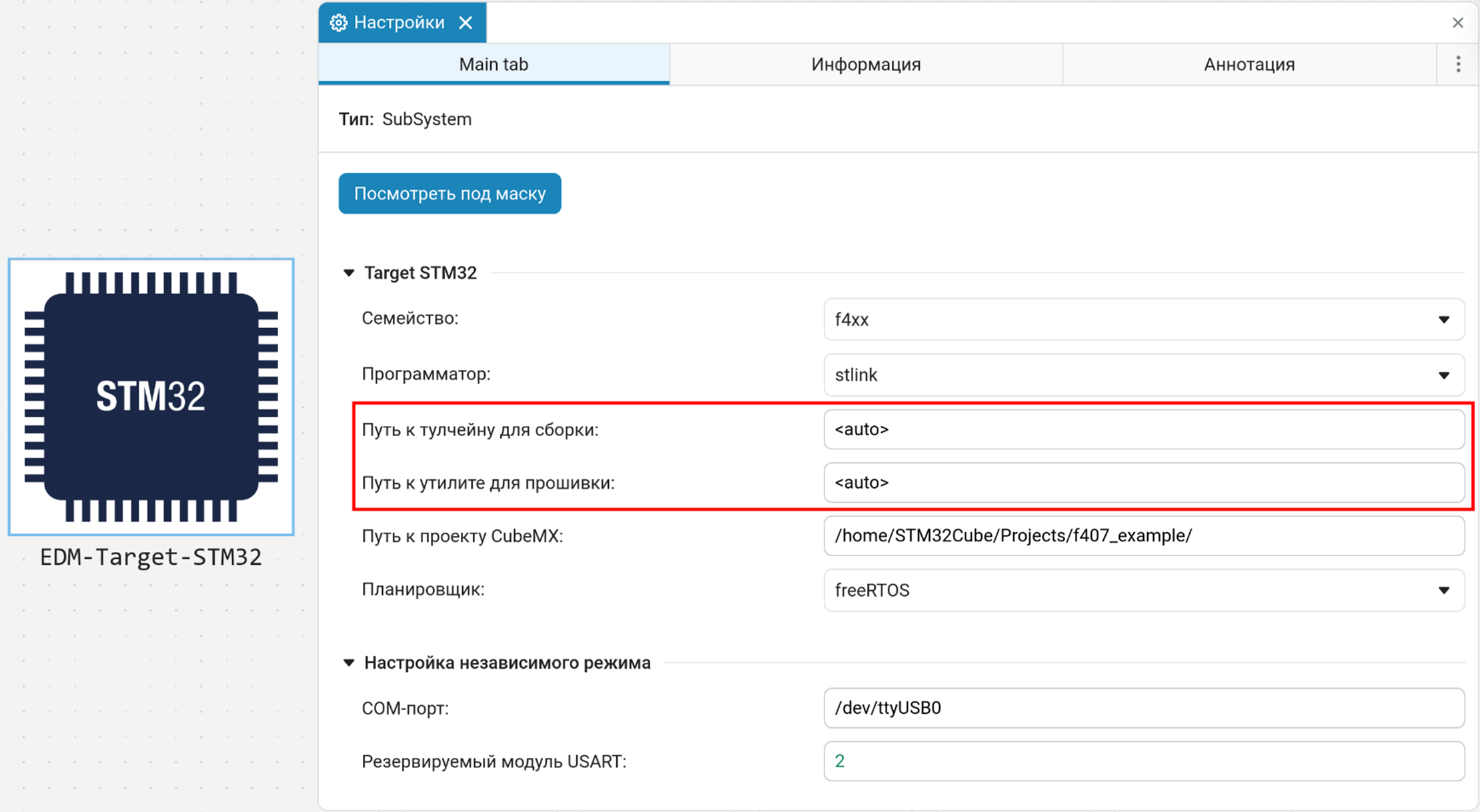This screenshot has height=812, width=1480.
Task: Open the Планировщик dropdown arrow
Action: 1445,590
